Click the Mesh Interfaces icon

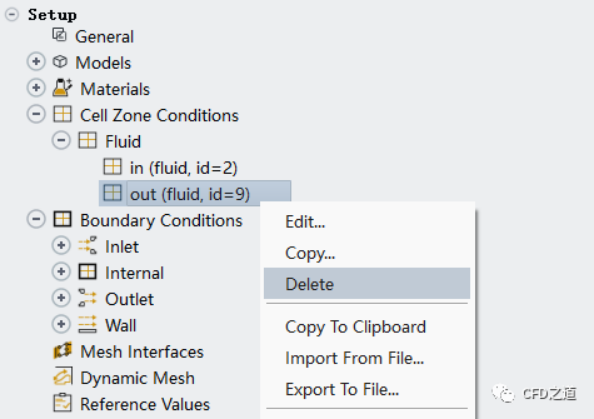[x=63, y=351]
